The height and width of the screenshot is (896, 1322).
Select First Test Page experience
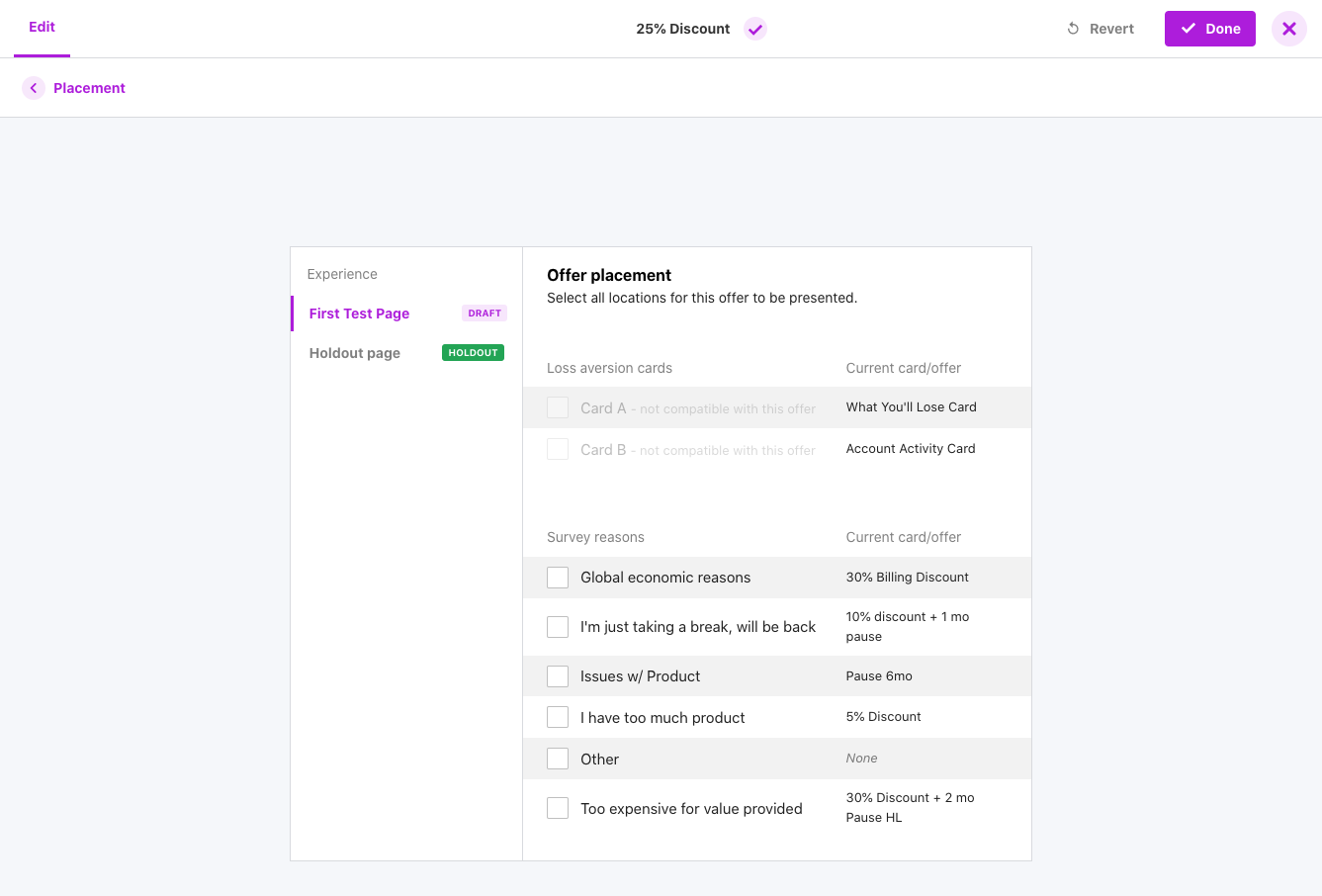tap(359, 314)
